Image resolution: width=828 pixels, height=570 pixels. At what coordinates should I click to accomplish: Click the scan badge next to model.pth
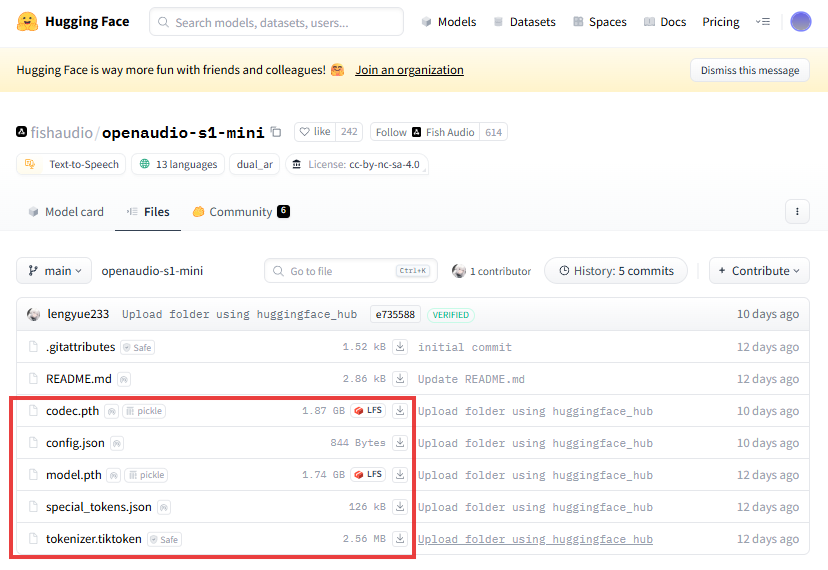114,475
